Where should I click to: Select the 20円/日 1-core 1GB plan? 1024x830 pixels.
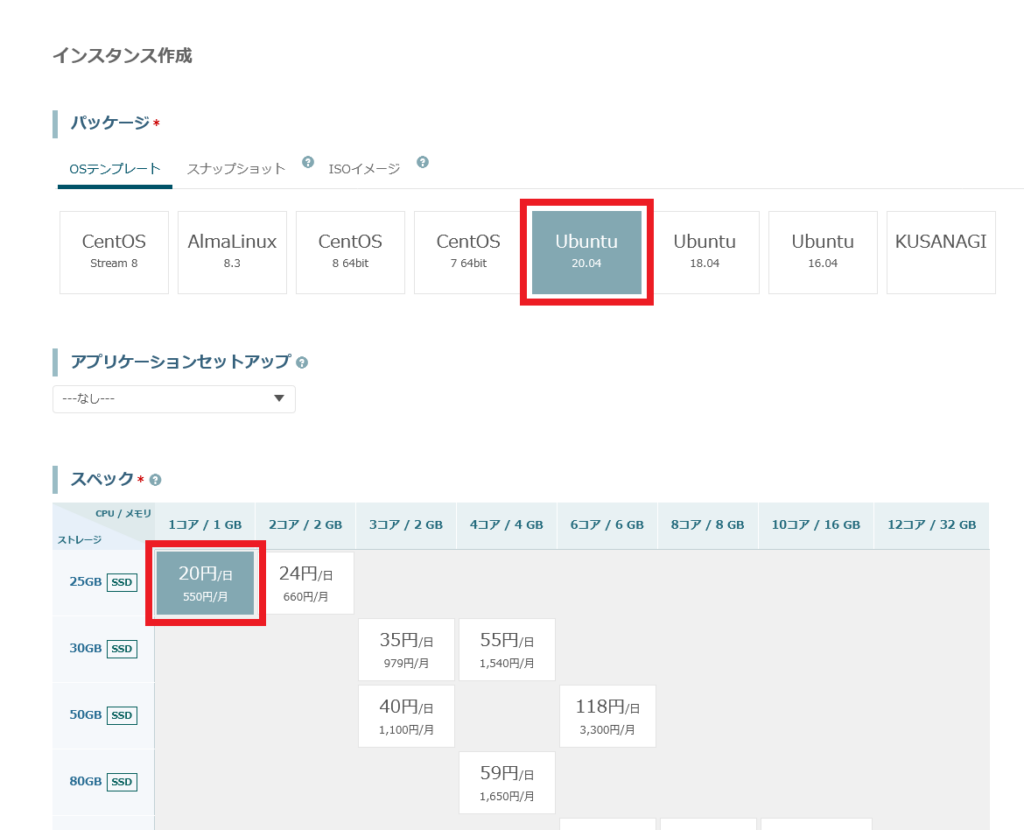(206, 583)
